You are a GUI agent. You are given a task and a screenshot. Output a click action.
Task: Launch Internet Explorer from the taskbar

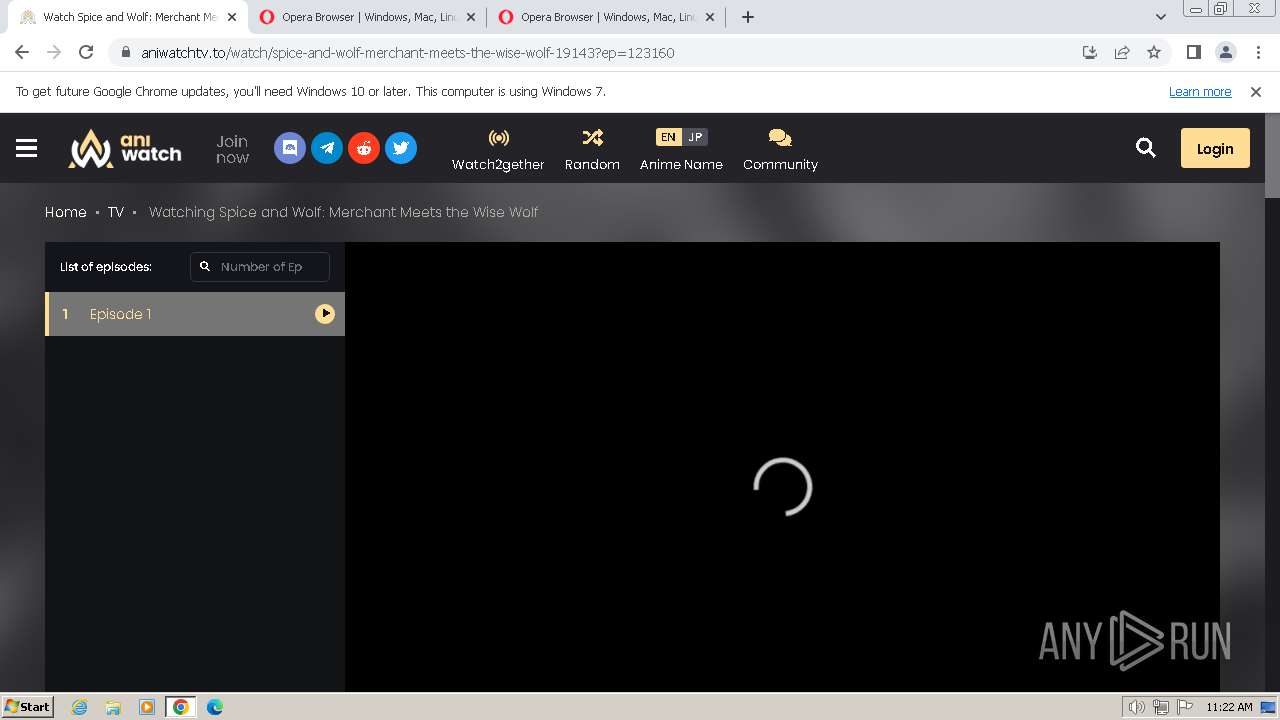pos(80,707)
